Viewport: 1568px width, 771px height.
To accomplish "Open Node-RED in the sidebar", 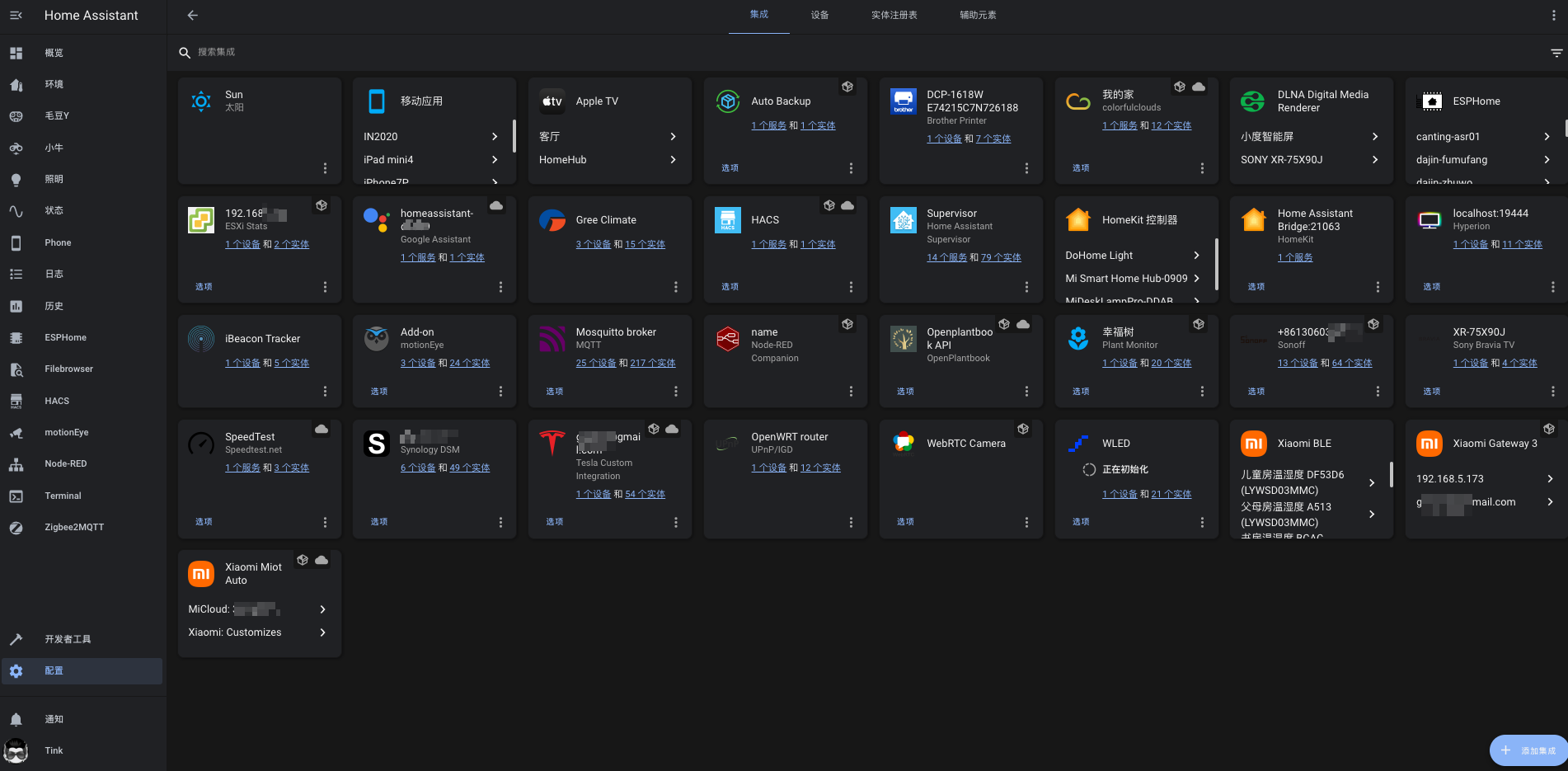I will [82, 463].
